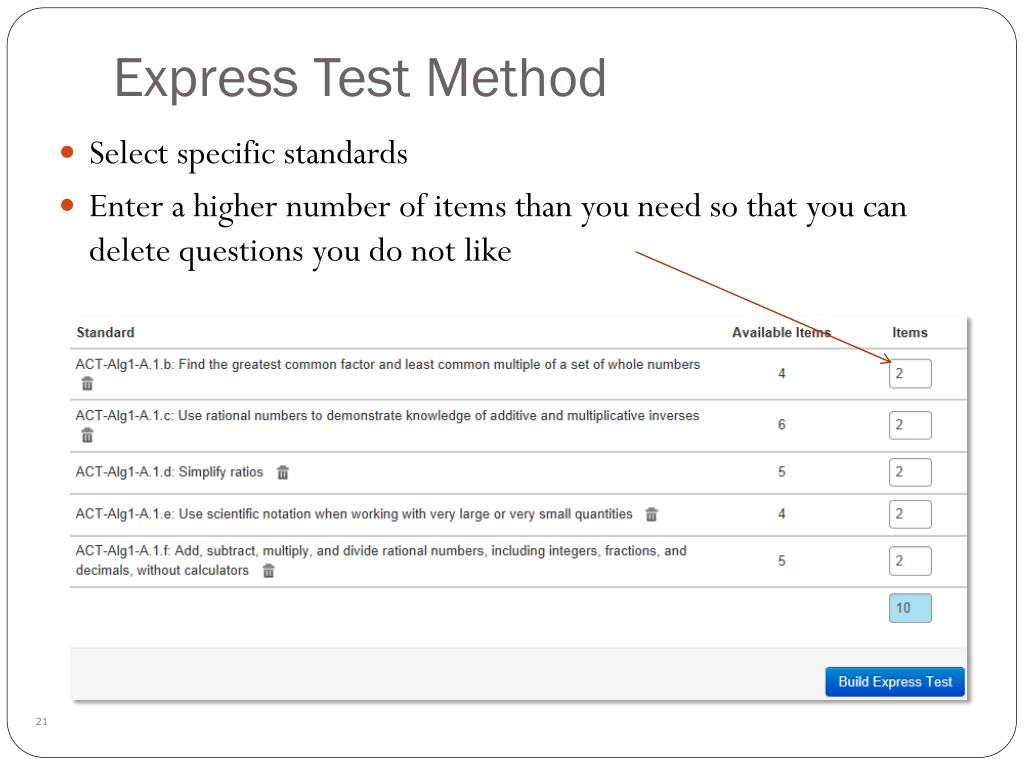Screen dimensions: 1024x768
Task: Click the Available Items column header
Action: tap(781, 332)
